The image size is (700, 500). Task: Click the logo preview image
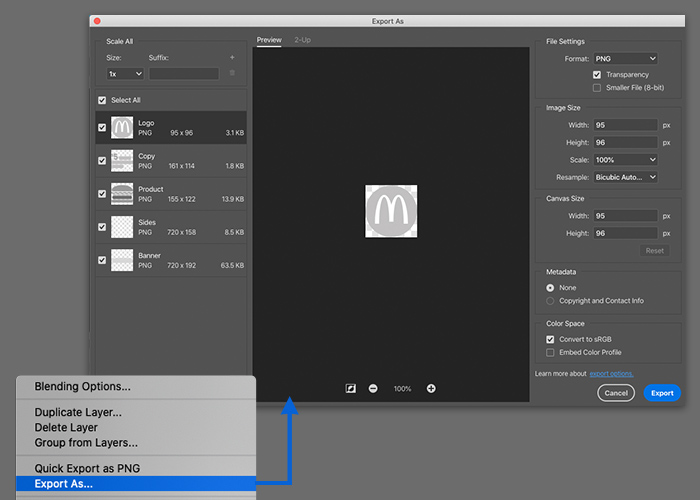(391, 211)
